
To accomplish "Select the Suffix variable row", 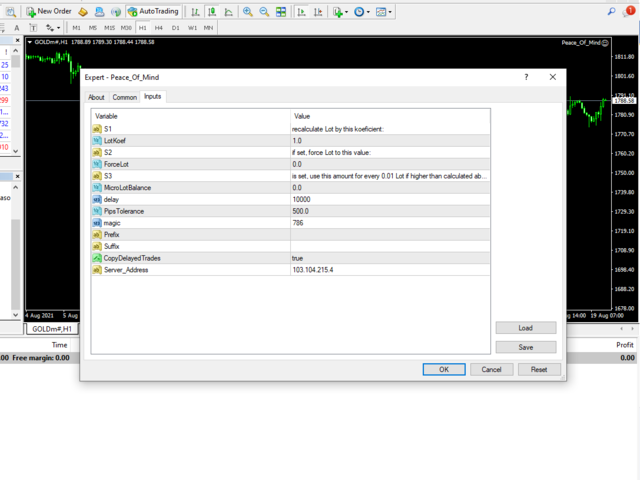I will pyautogui.click(x=291, y=247).
